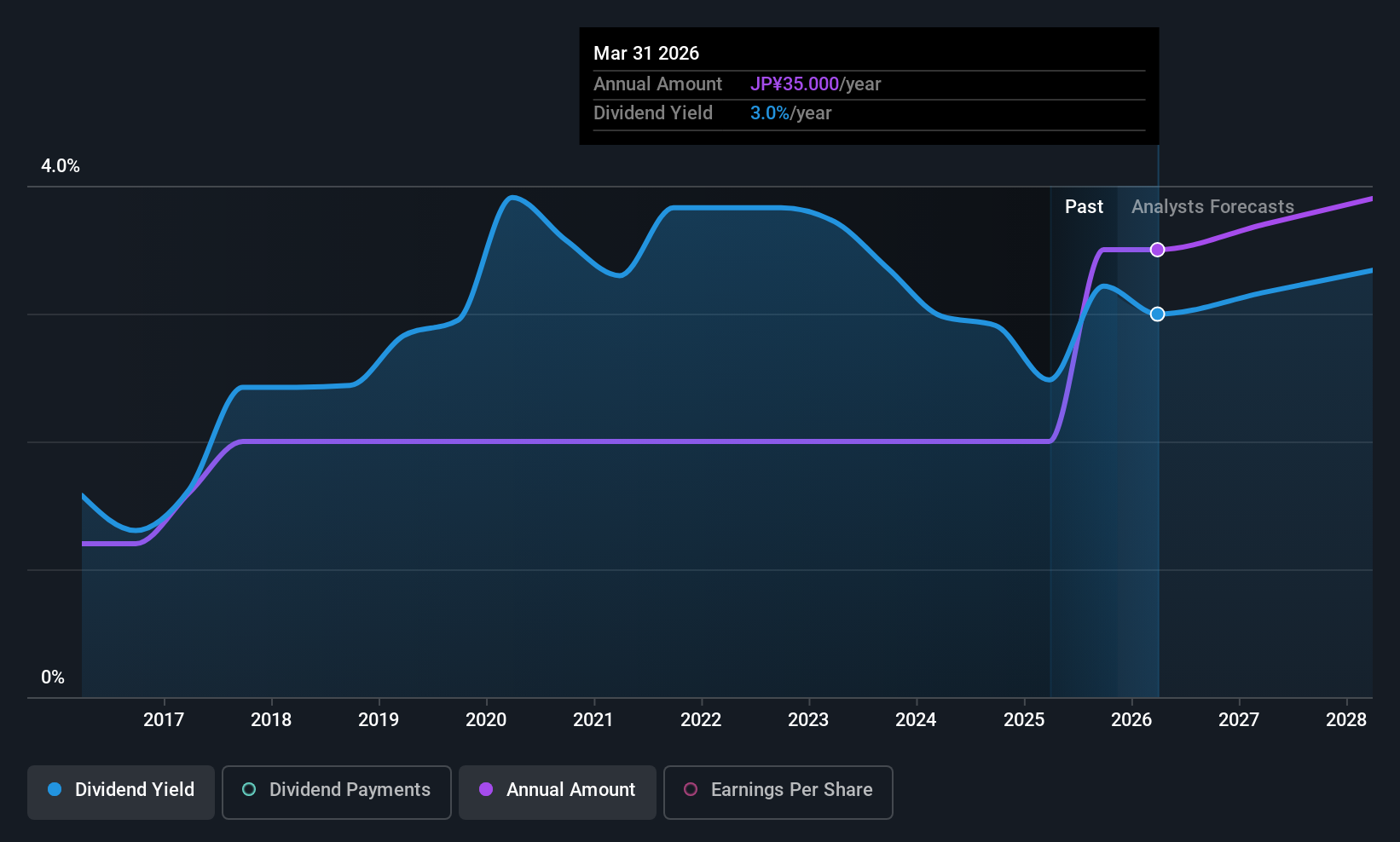
Task: Select the Past section label
Action: pyautogui.click(x=1084, y=206)
